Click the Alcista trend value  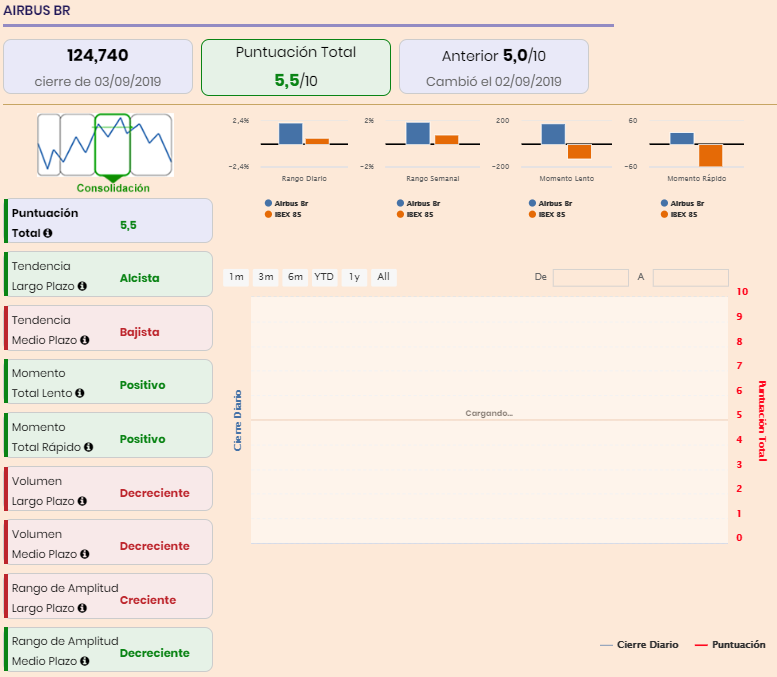[x=140, y=278]
